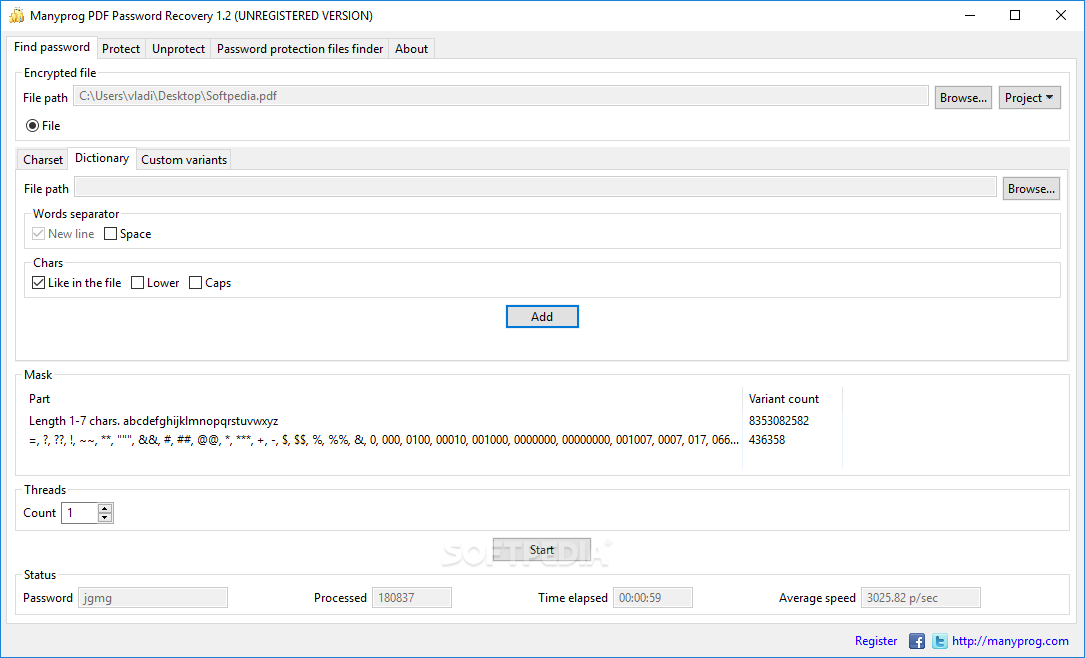Open the Custom variants sub-tab
The height and width of the screenshot is (658, 1085).
(184, 160)
